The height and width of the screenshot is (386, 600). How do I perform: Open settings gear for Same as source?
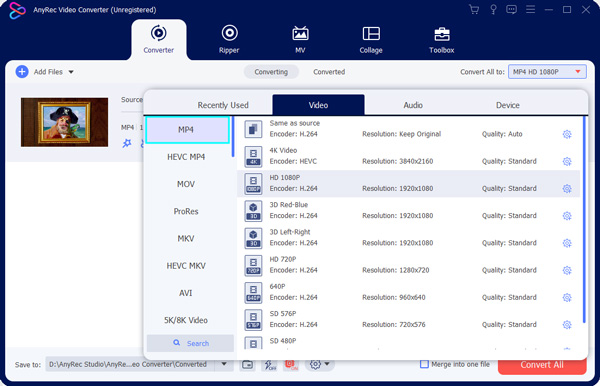567,134
